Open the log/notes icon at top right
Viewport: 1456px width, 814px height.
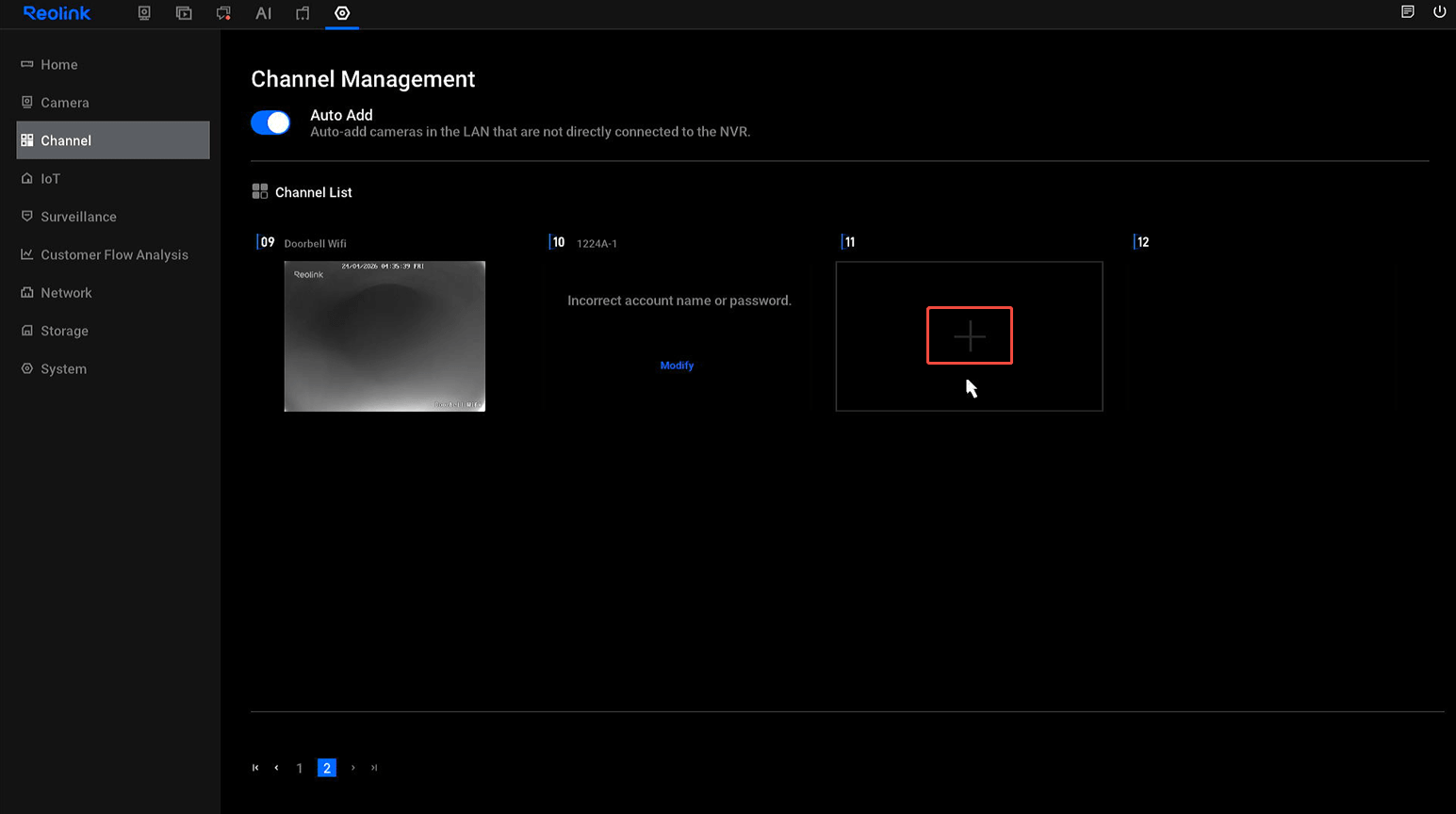tap(1408, 12)
